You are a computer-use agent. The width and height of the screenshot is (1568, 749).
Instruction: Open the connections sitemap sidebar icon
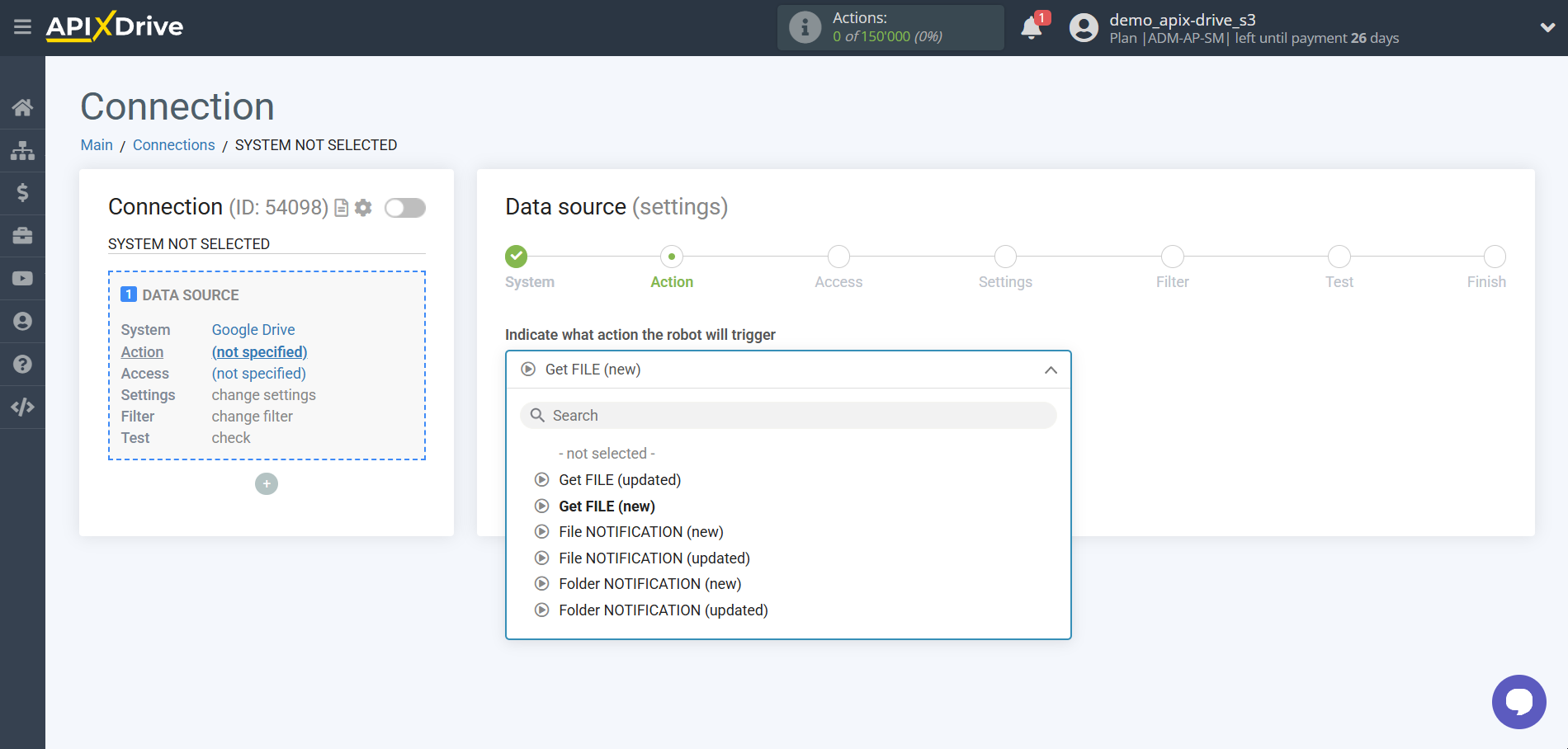coord(22,150)
